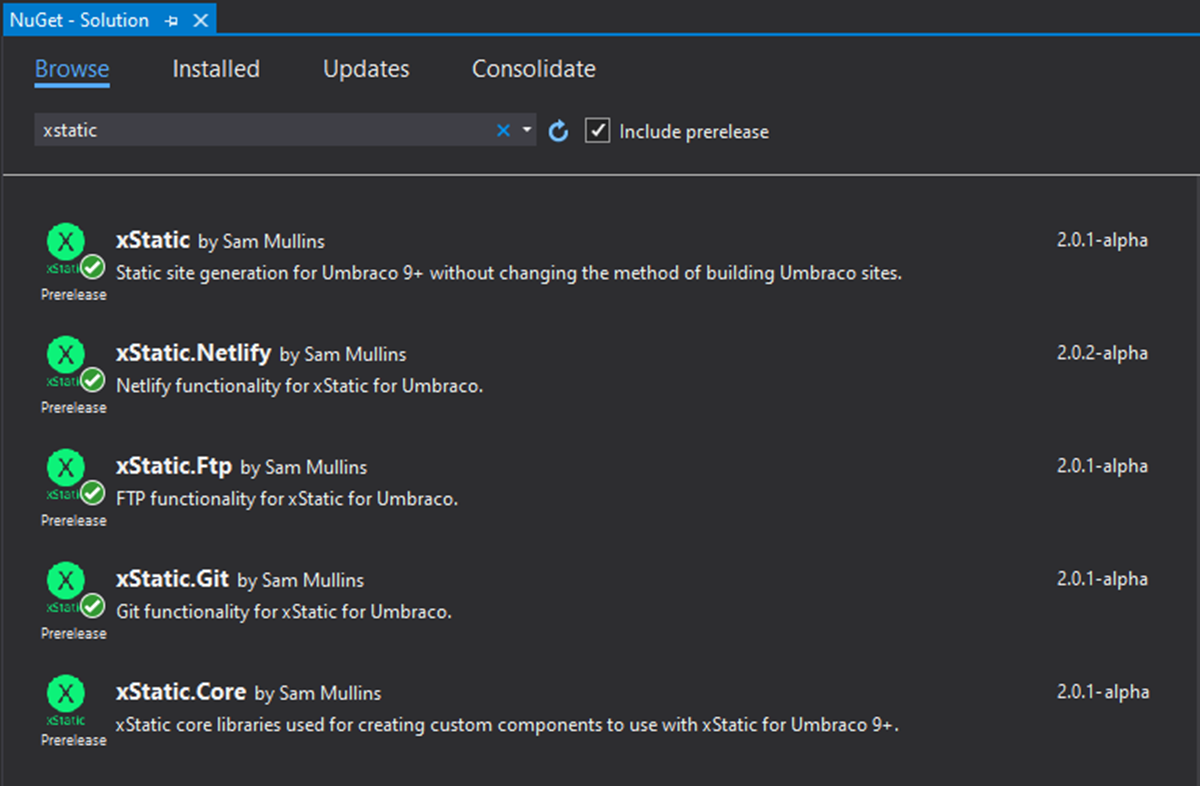The height and width of the screenshot is (786, 1200).
Task: Expand the search box dropdown arrow
Action: [x=526, y=130]
